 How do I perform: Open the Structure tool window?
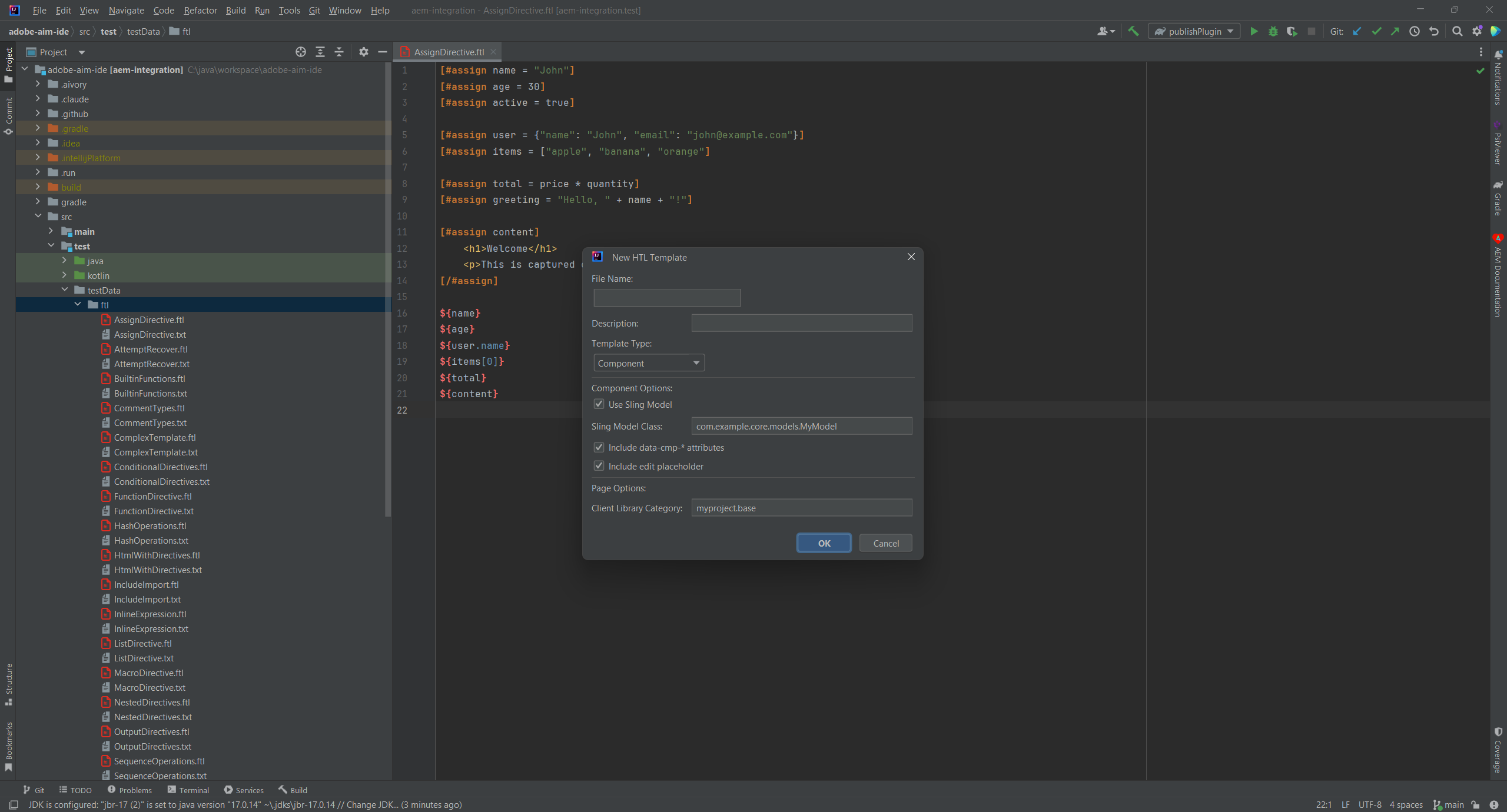(x=8, y=685)
